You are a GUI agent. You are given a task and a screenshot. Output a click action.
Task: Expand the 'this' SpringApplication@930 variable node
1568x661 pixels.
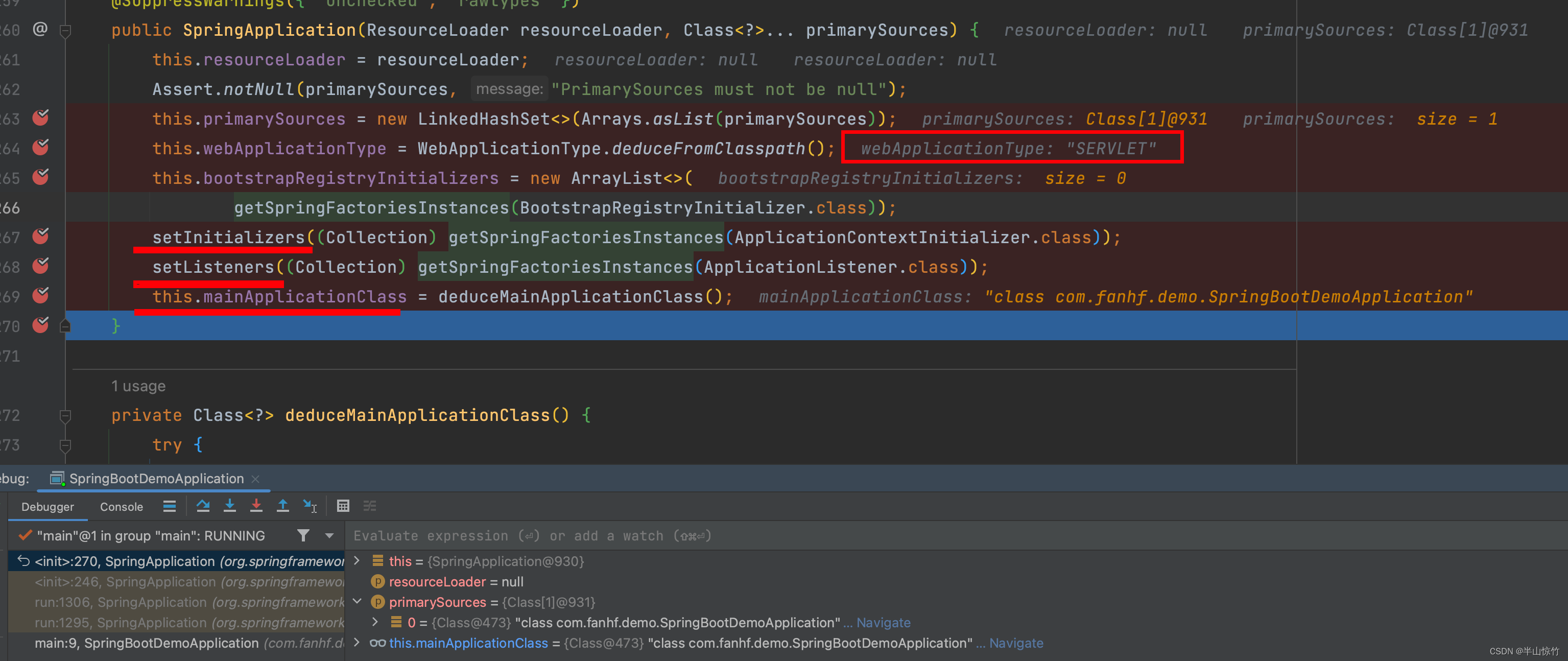click(x=358, y=560)
